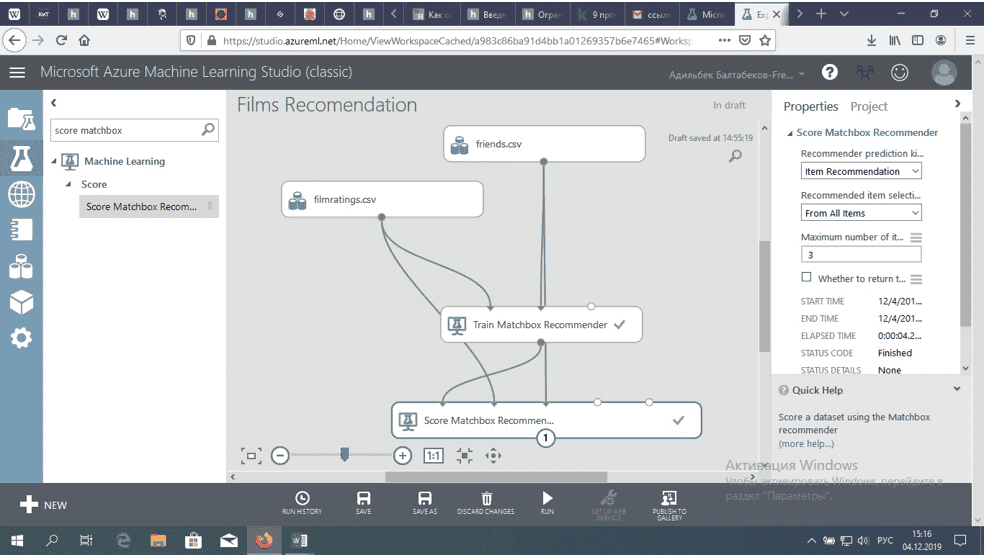985x556 pixels.
Task: Click the canvas search magnifier icon
Action: coord(735,156)
